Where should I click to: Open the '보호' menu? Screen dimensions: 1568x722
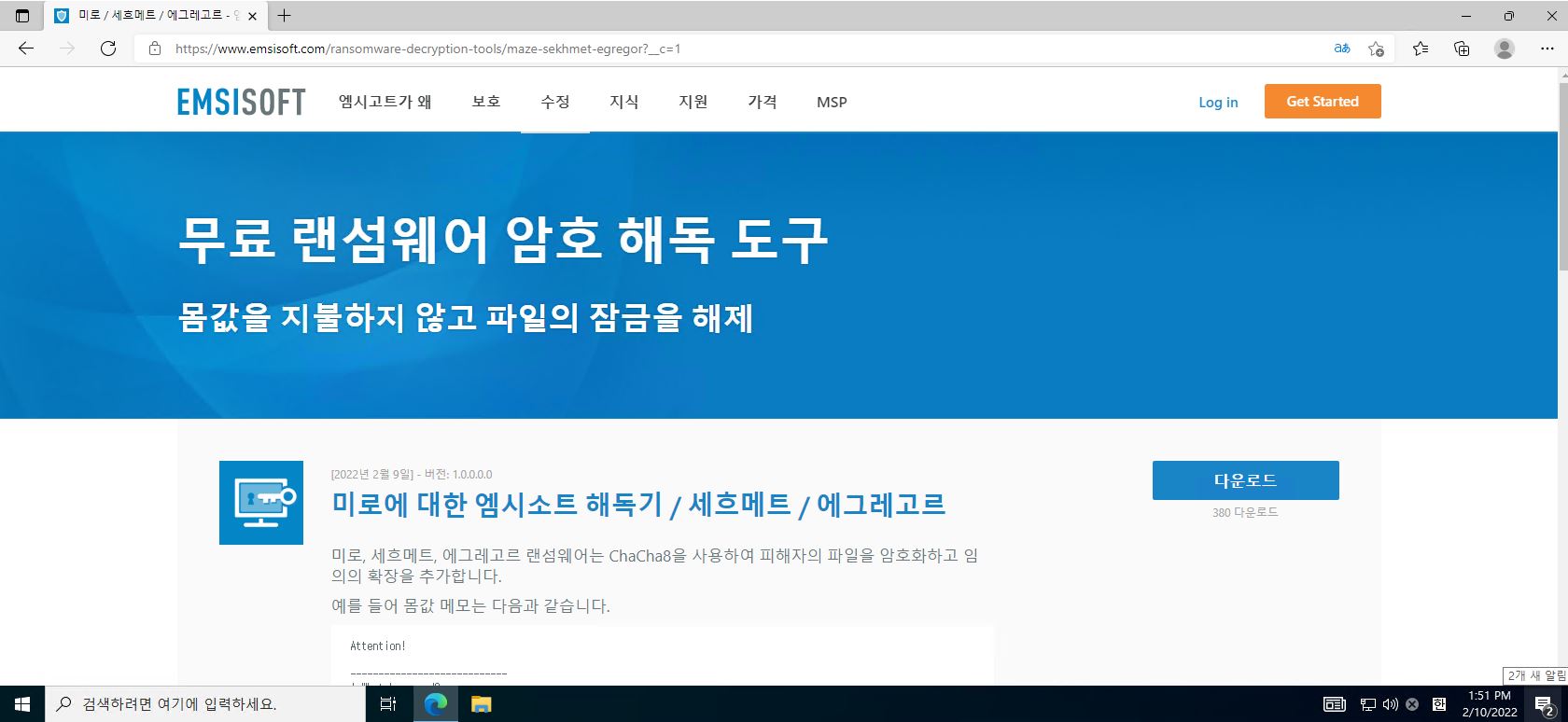486,102
